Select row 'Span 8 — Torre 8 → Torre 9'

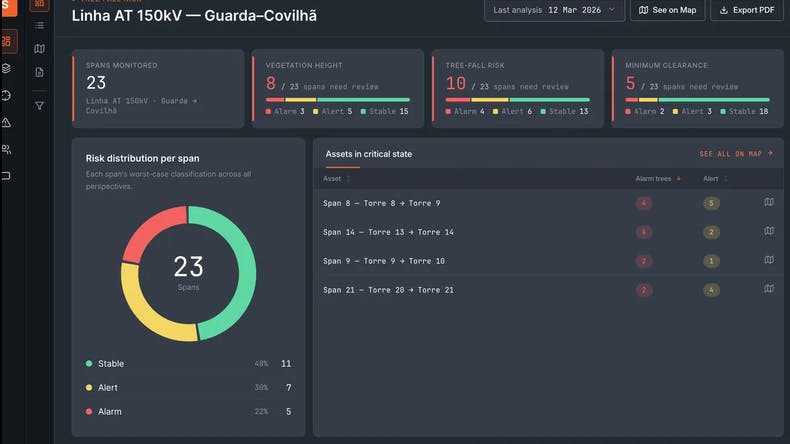(x=548, y=203)
